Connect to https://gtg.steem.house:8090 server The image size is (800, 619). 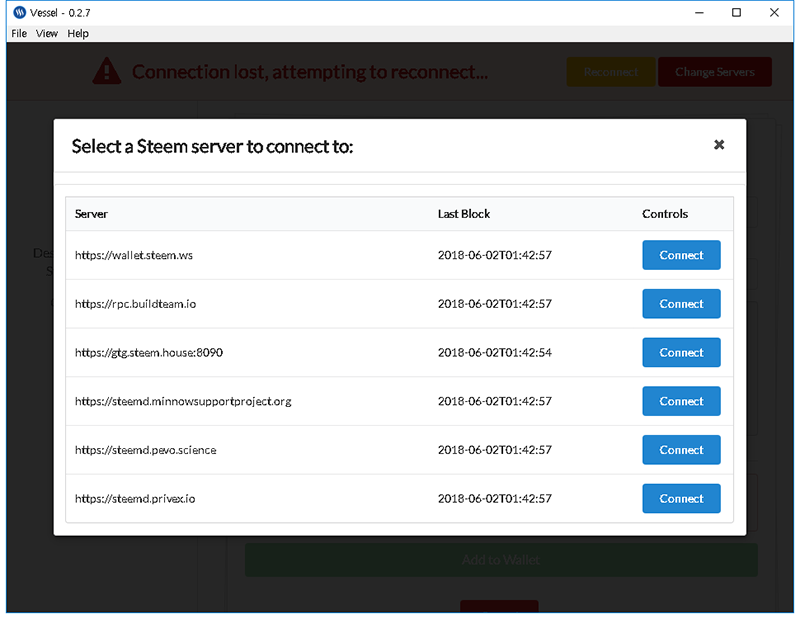tap(681, 353)
